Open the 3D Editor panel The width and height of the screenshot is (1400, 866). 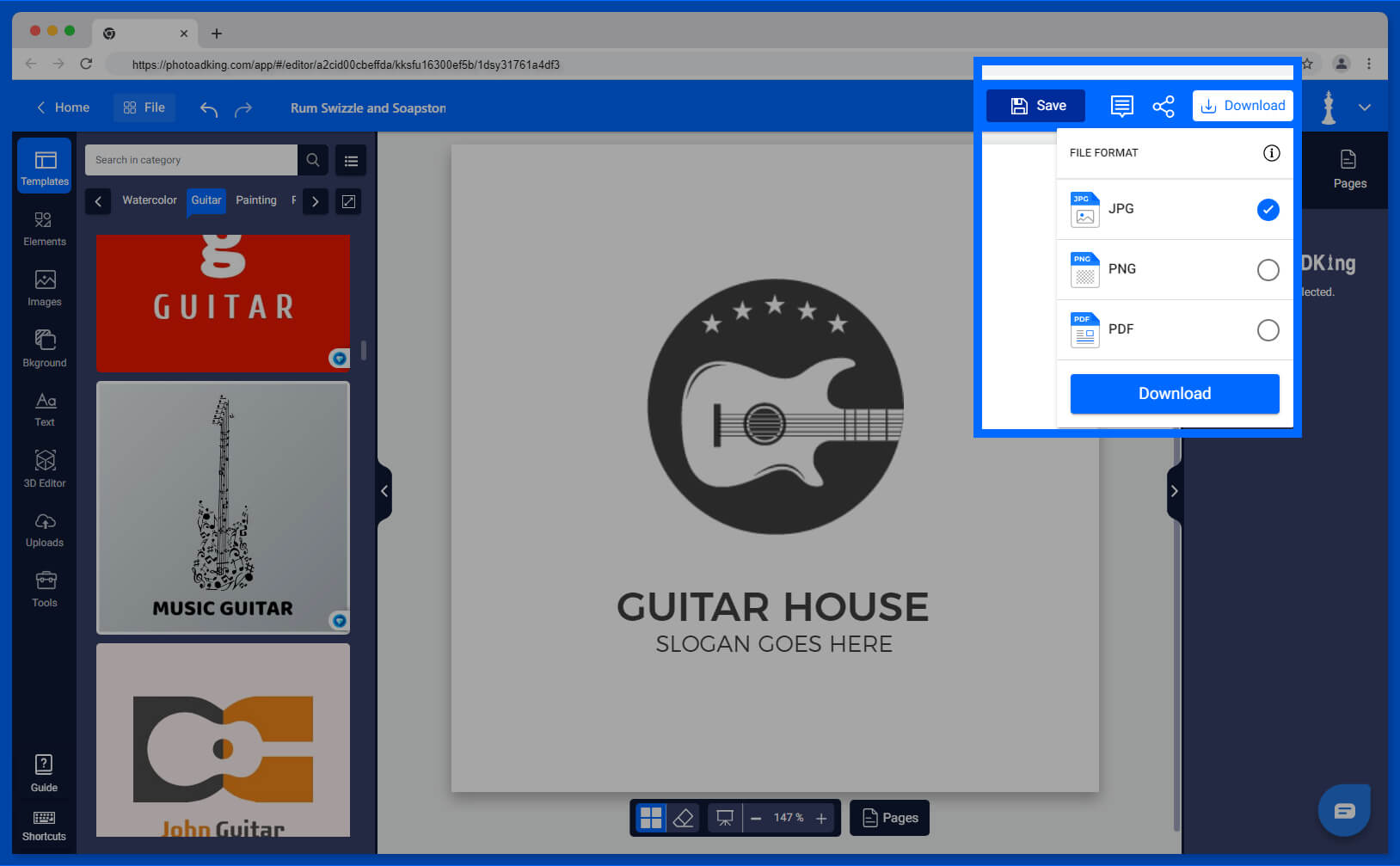coord(44,467)
